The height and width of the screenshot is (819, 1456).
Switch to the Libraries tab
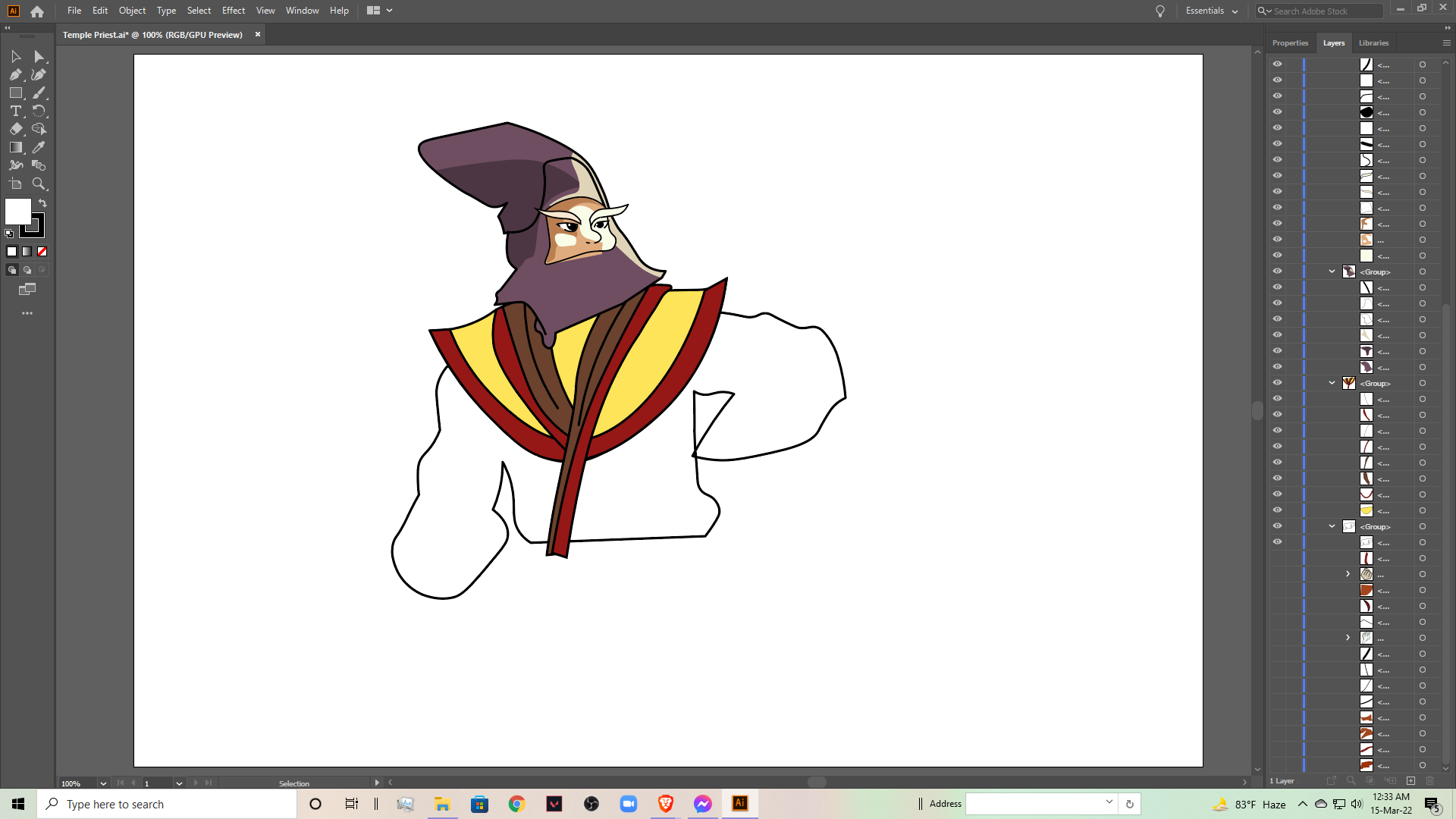point(1373,43)
